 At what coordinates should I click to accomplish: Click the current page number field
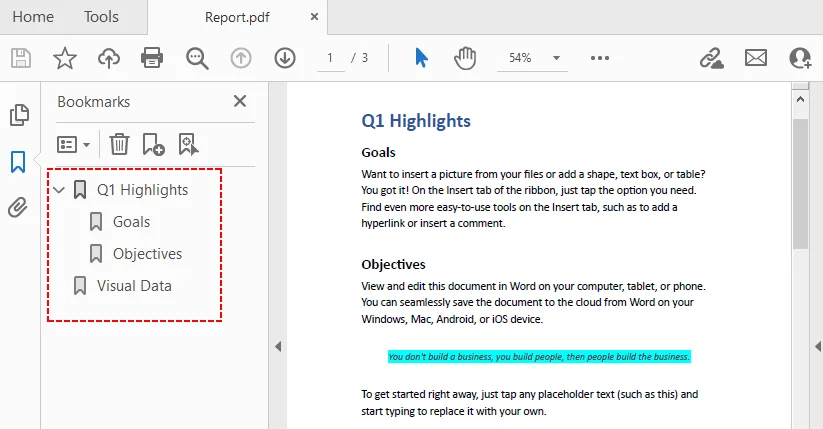click(330, 58)
